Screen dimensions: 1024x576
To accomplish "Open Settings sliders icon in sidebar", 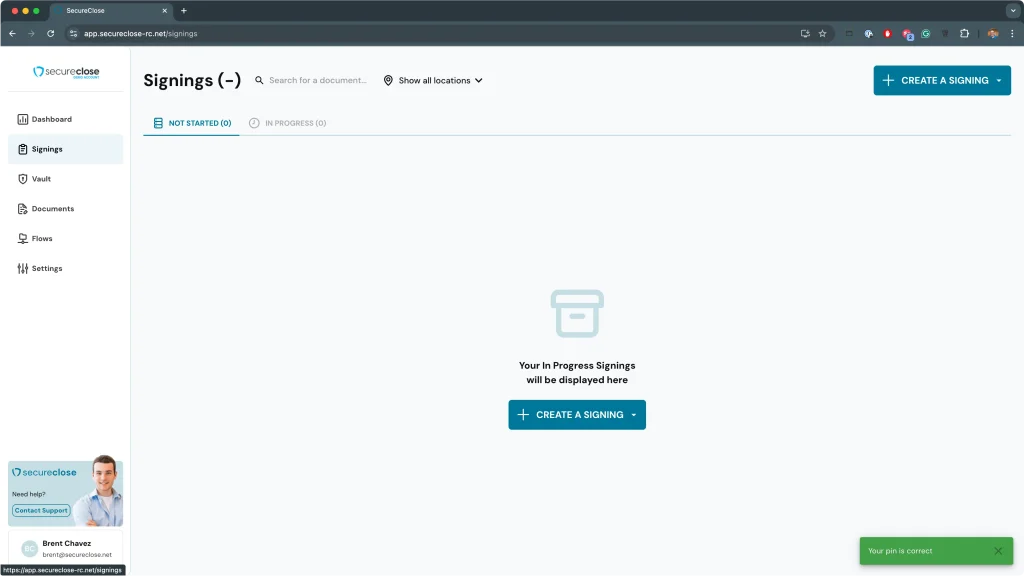I will 23,269.
